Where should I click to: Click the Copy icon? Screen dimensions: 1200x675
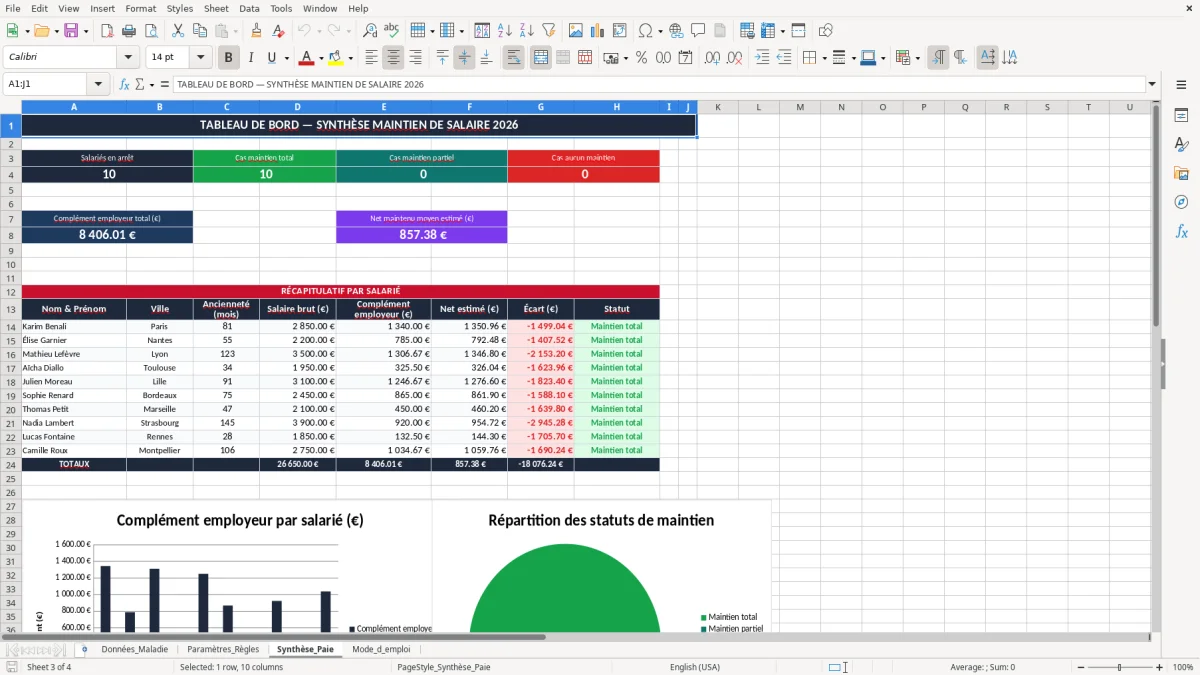(199, 31)
